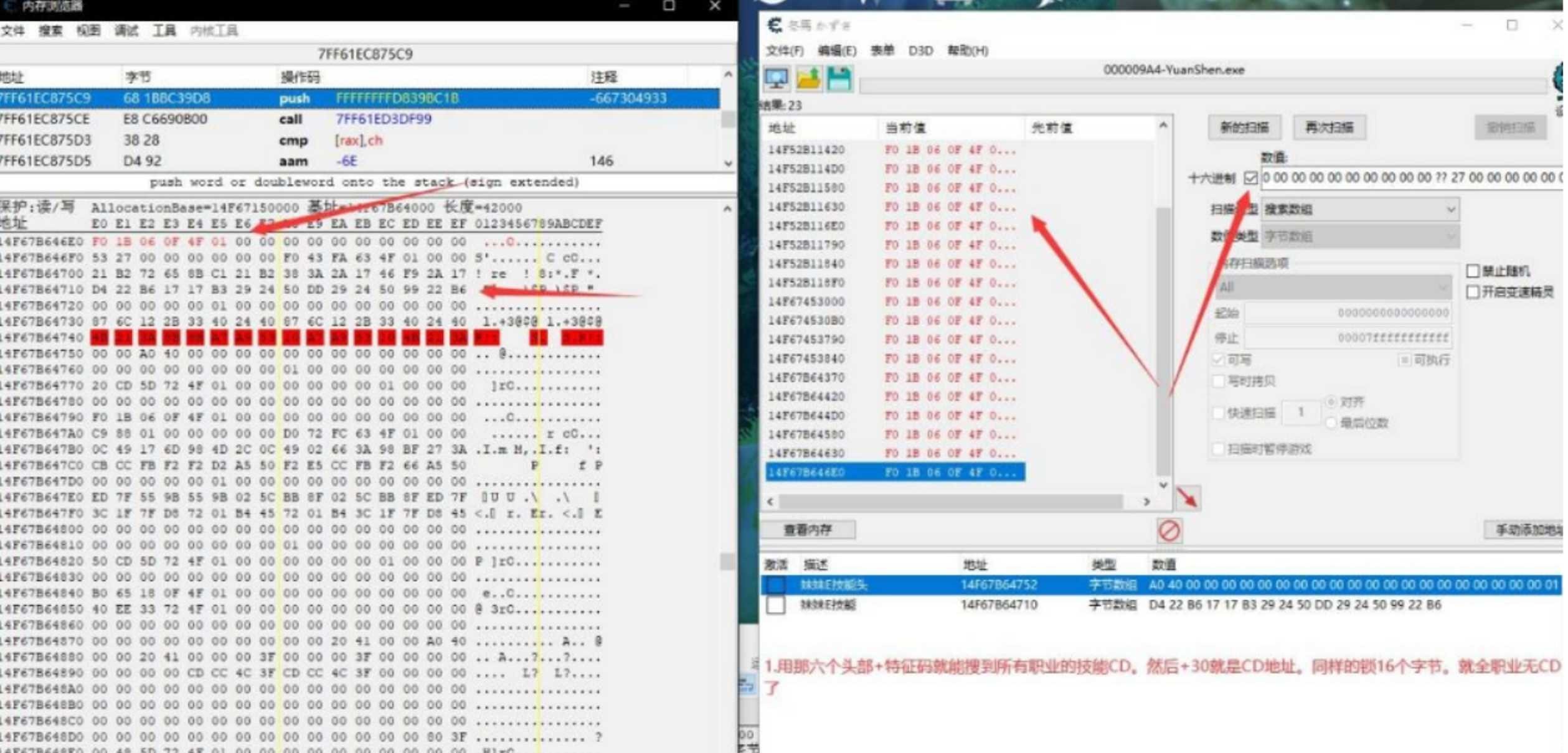Open 文件(F) menu in Cheat Engine window
Viewport: 1568px width, 753px height.
tap(784, 50)
